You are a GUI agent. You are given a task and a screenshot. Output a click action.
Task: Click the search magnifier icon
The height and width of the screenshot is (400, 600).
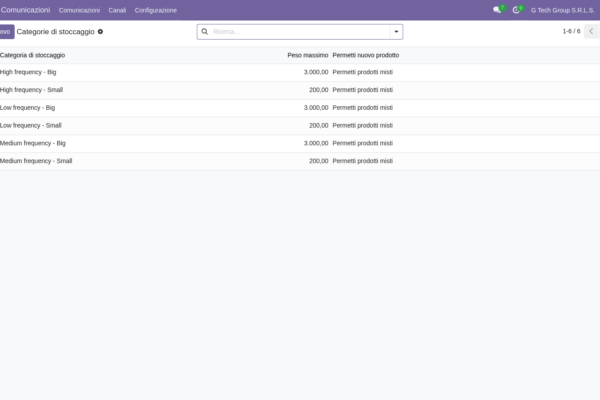click(x=205, y=31)
